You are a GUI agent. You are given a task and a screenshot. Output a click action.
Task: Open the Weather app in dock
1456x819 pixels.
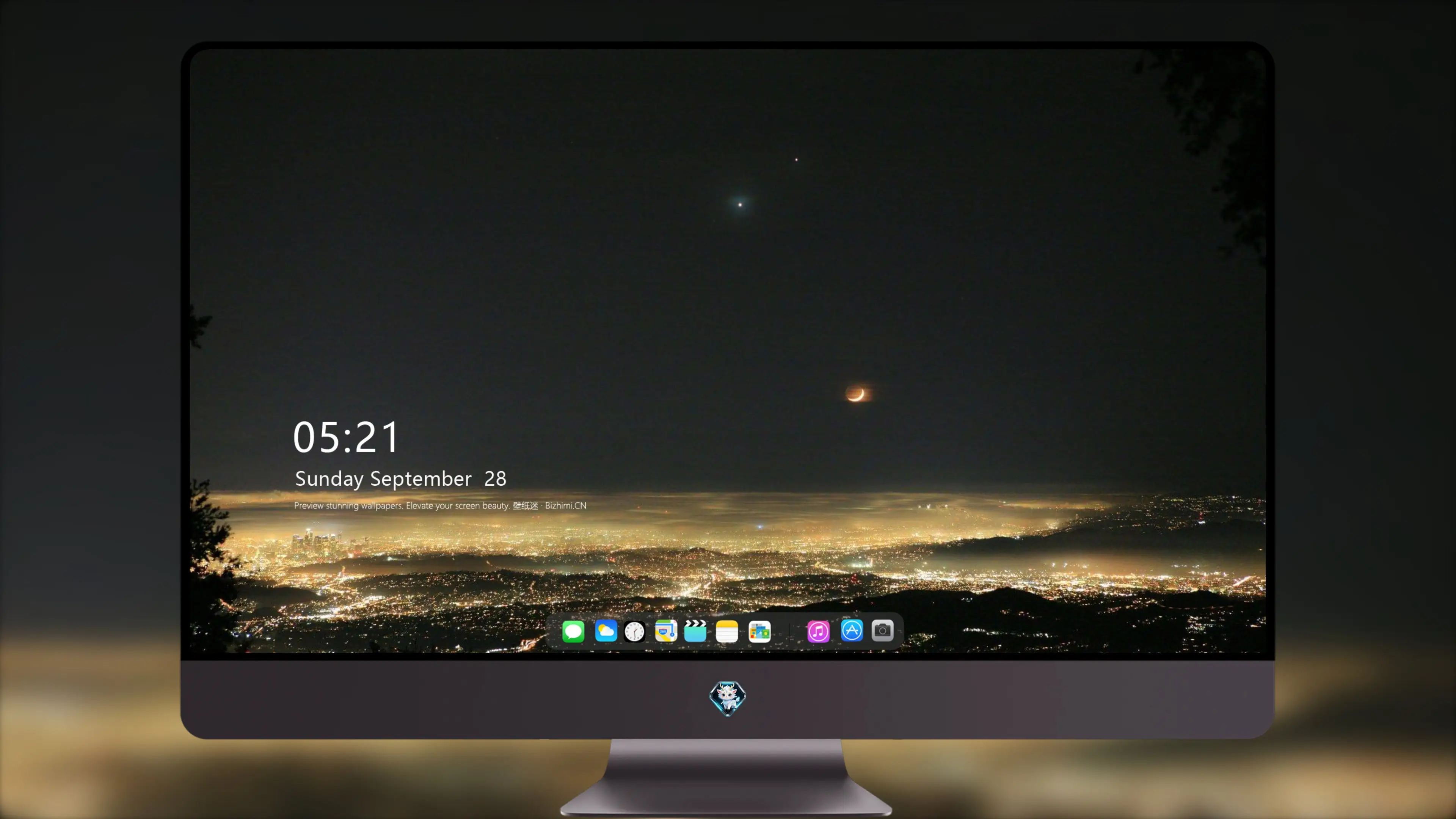point(606,631)
